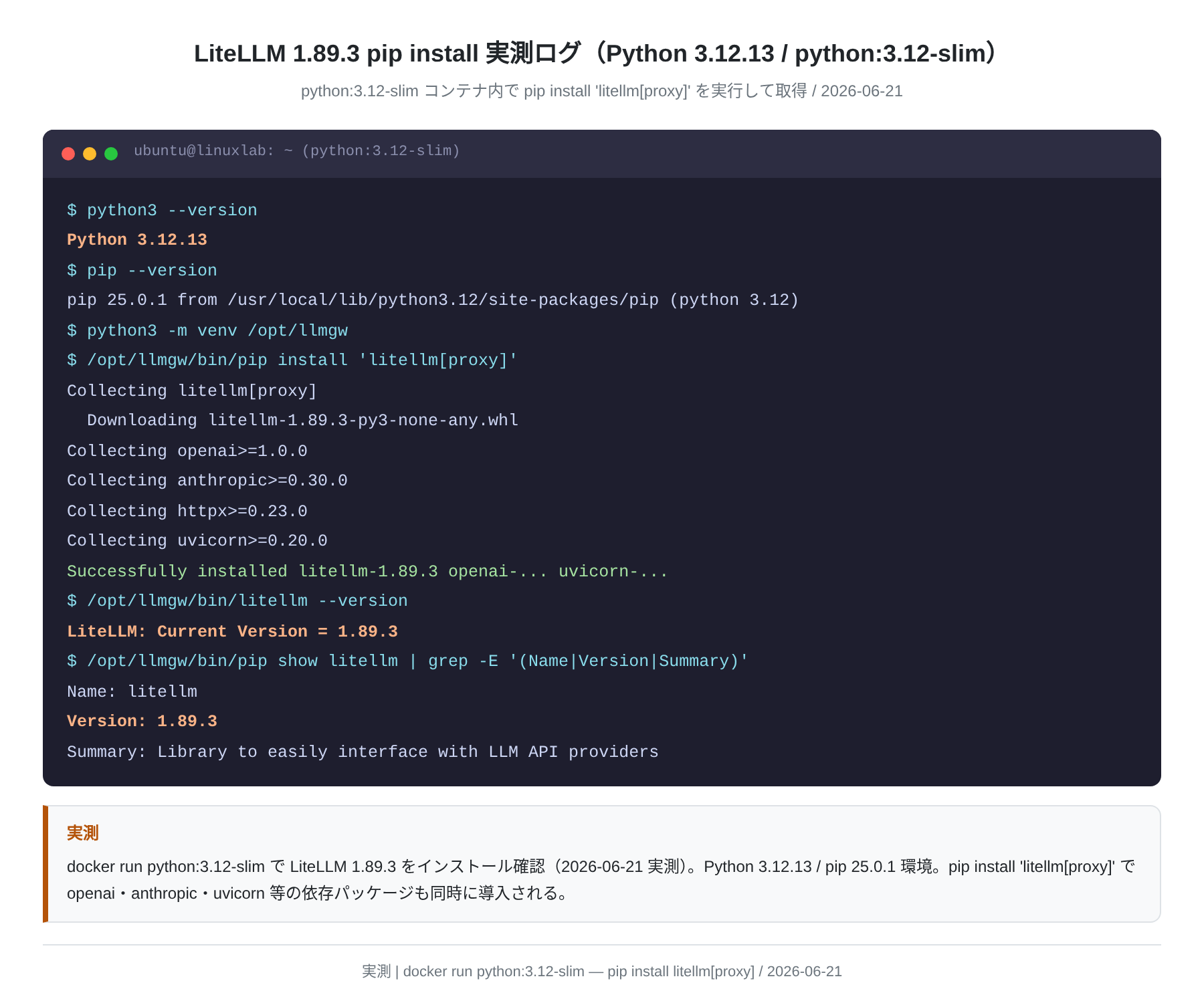This screenshot has height=1007, width=1204.
Task: Click the 'Collecting openai>=1.0.0' line
Action: (x=187, y=451)
